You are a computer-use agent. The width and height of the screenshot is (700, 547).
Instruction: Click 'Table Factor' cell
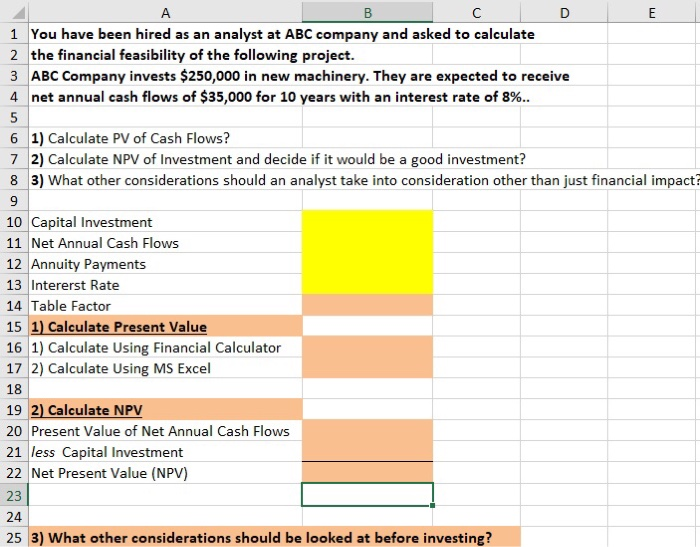(166, 306)
